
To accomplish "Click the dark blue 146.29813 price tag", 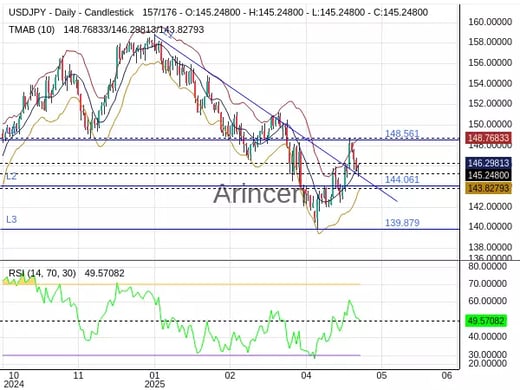I will [x=488, y=163].
